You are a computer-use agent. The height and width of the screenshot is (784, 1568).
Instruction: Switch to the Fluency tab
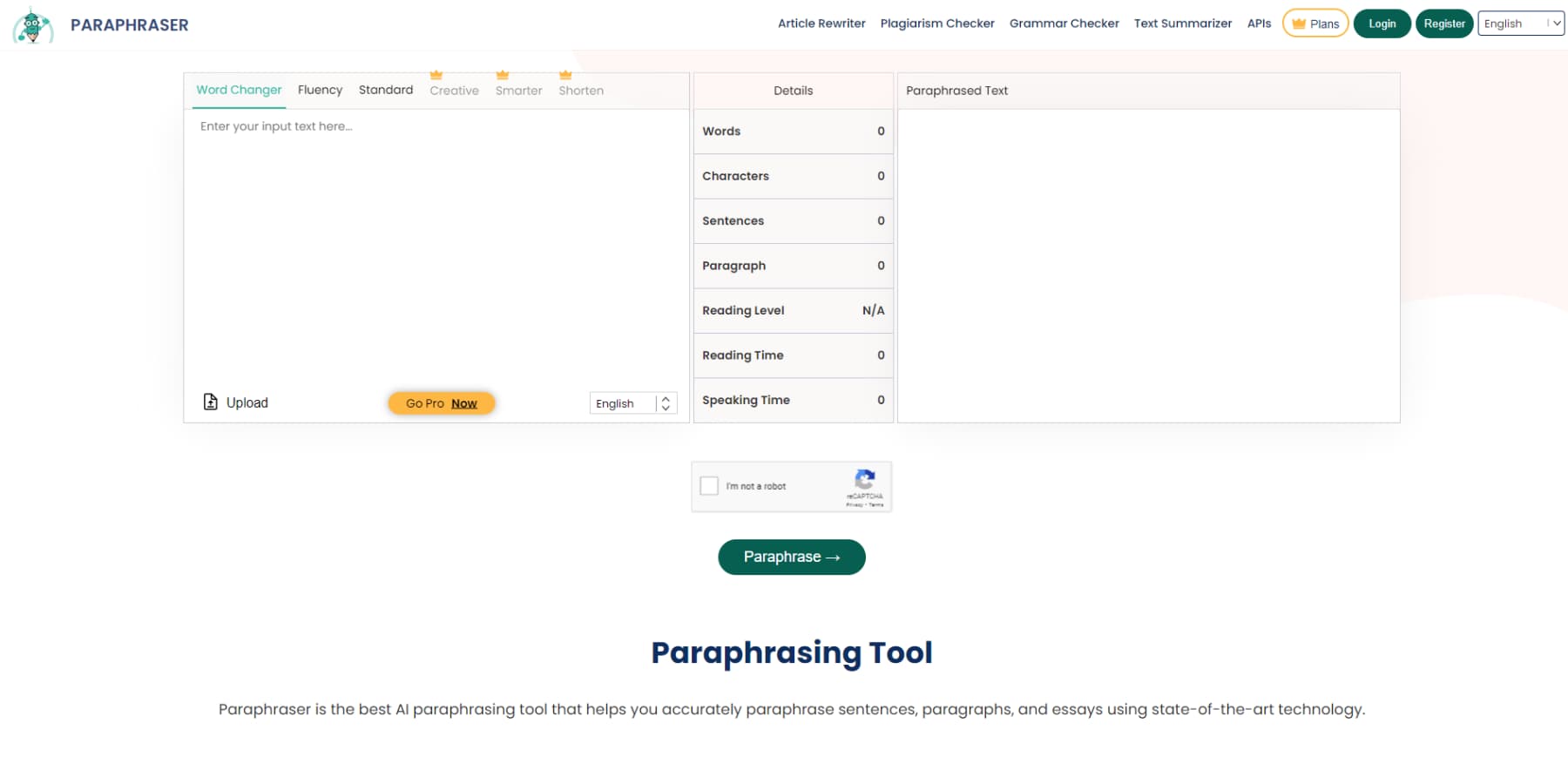(x=320, y=90)
